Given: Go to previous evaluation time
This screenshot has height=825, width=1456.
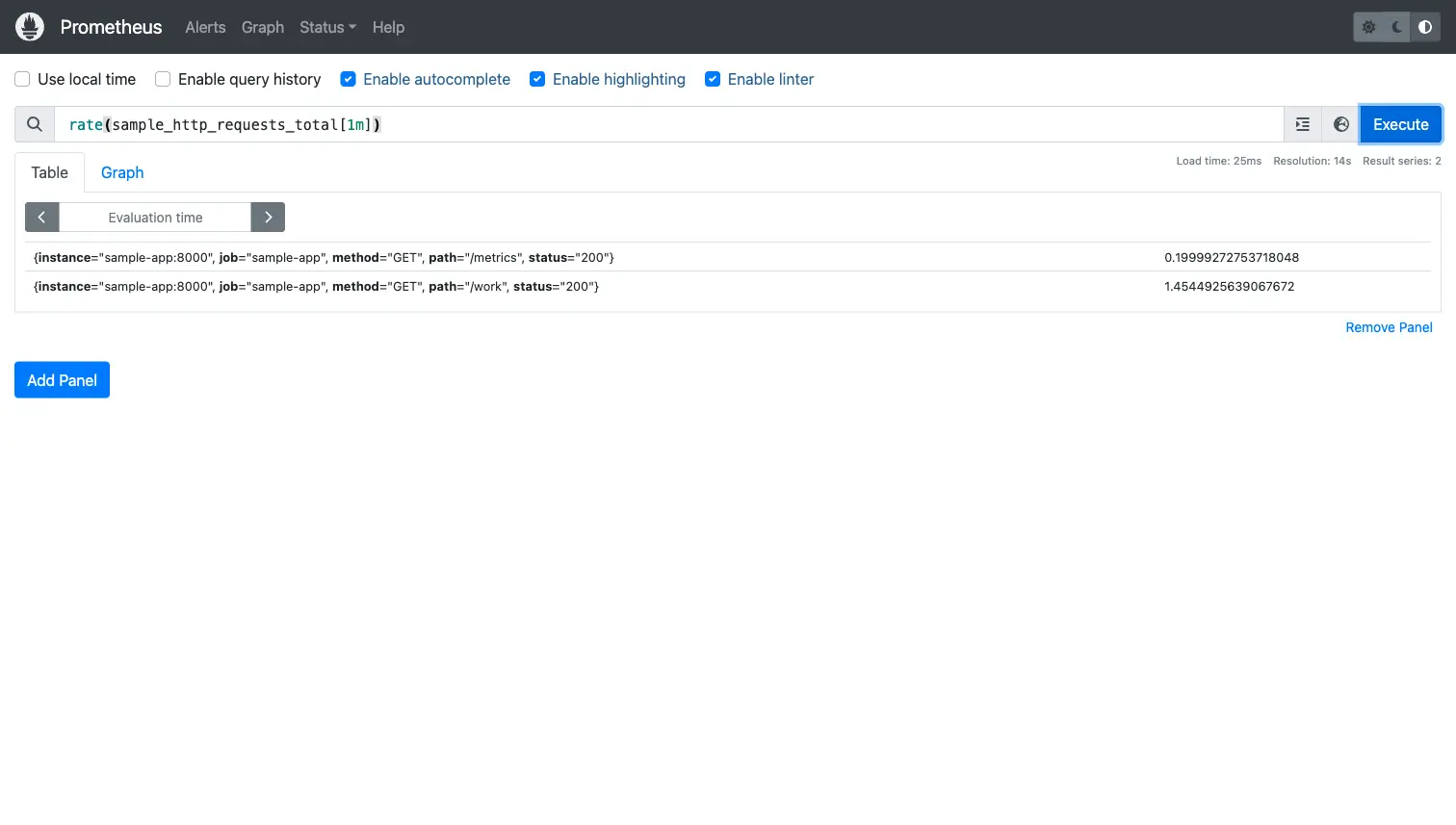Looking at the screenshot, I should pos(41,218).
